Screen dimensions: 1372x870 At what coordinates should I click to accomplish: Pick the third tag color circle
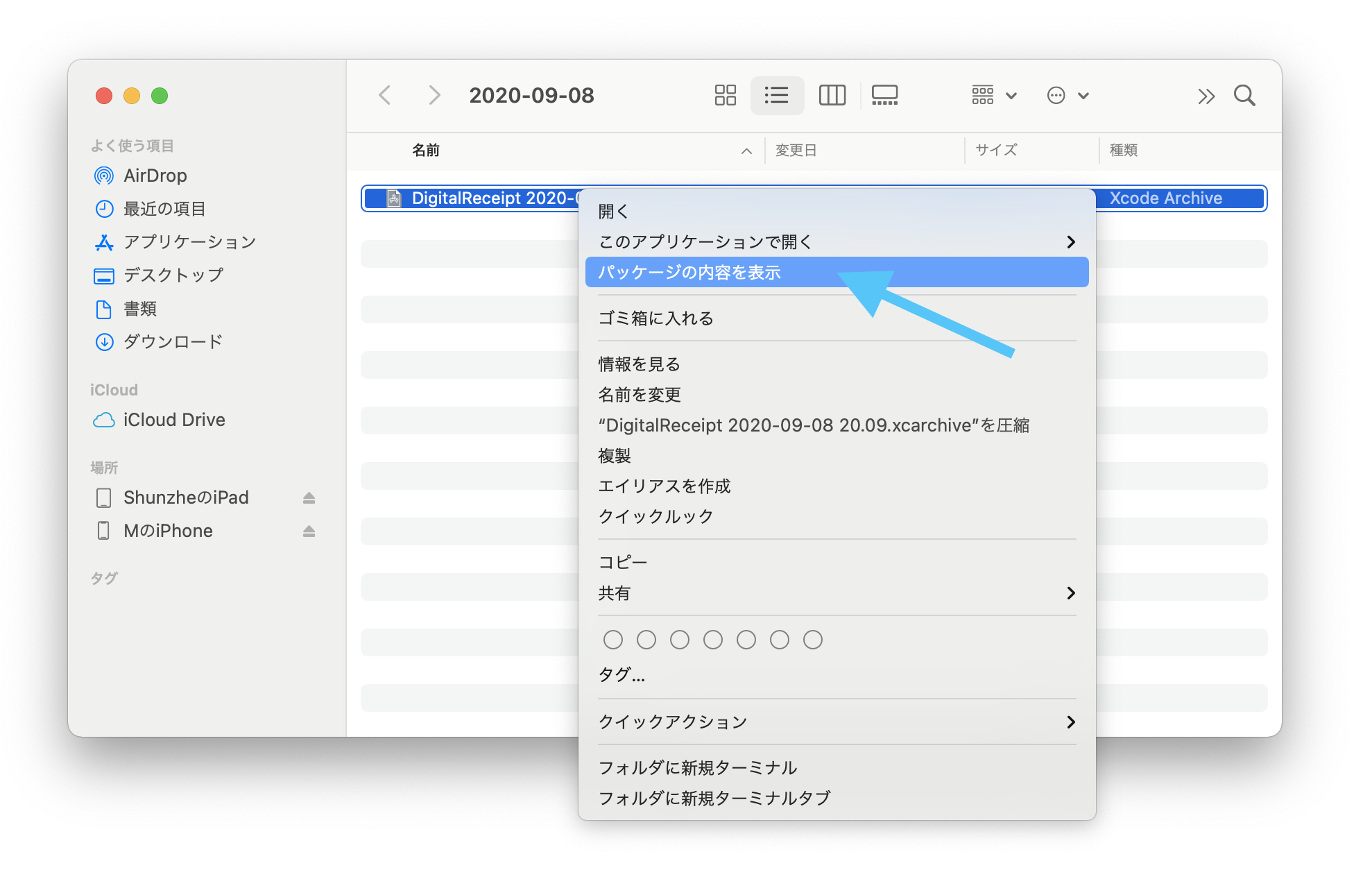tap(679, 640)
